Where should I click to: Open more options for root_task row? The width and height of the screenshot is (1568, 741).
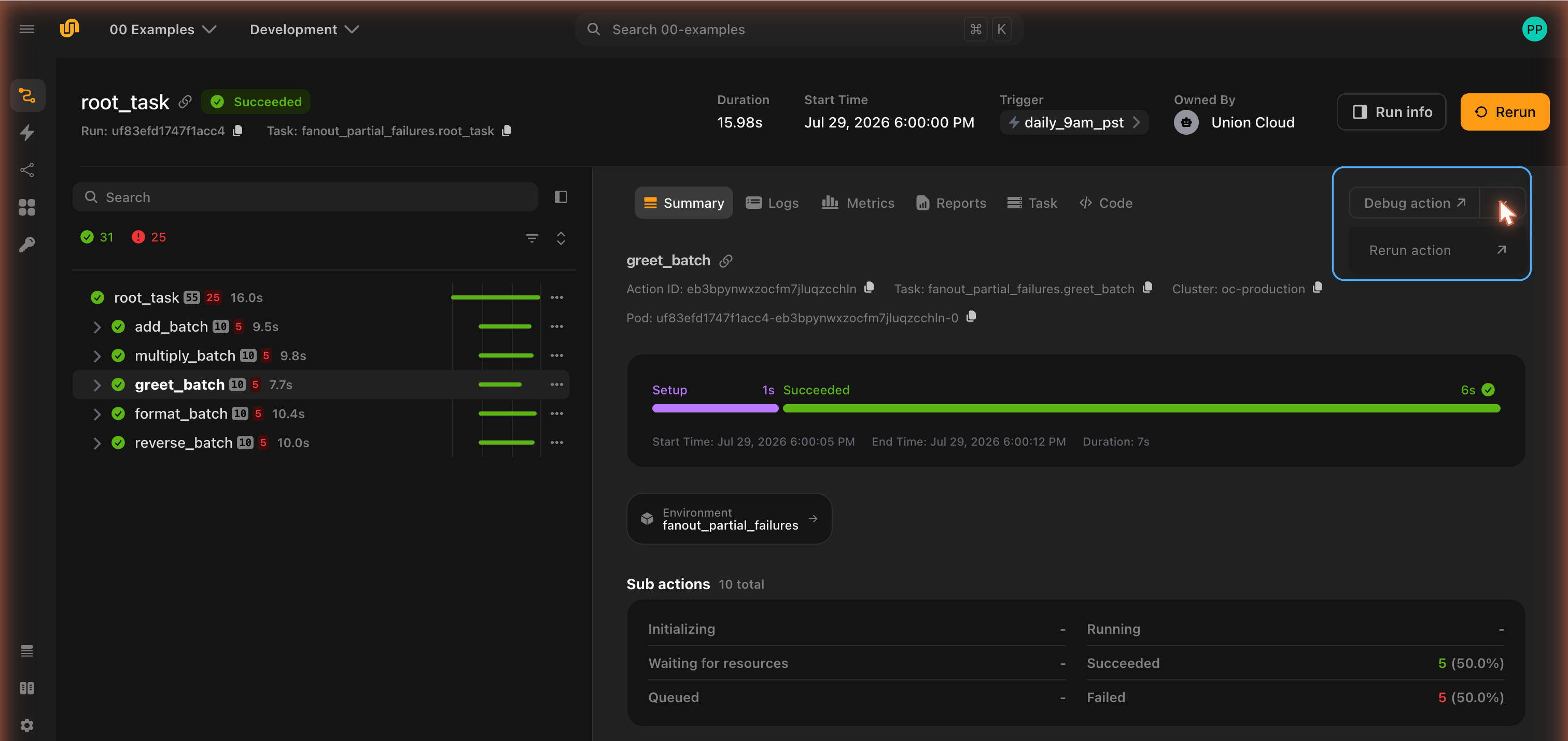556,297
